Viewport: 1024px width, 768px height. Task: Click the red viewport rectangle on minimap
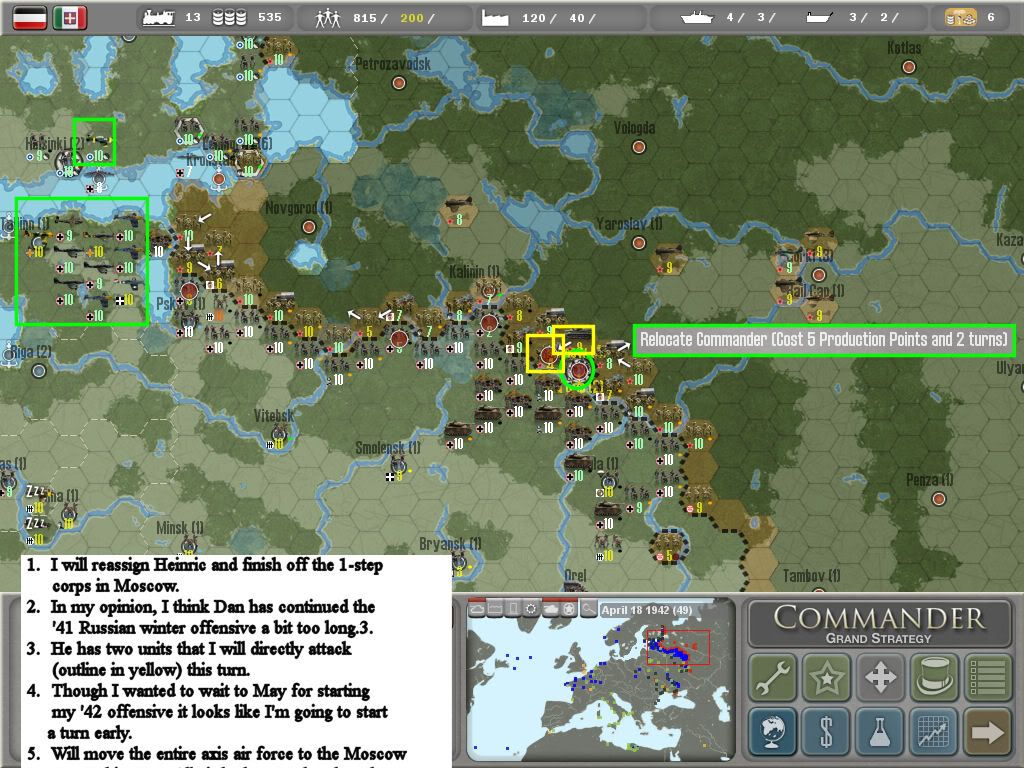(x=677, y=647)
